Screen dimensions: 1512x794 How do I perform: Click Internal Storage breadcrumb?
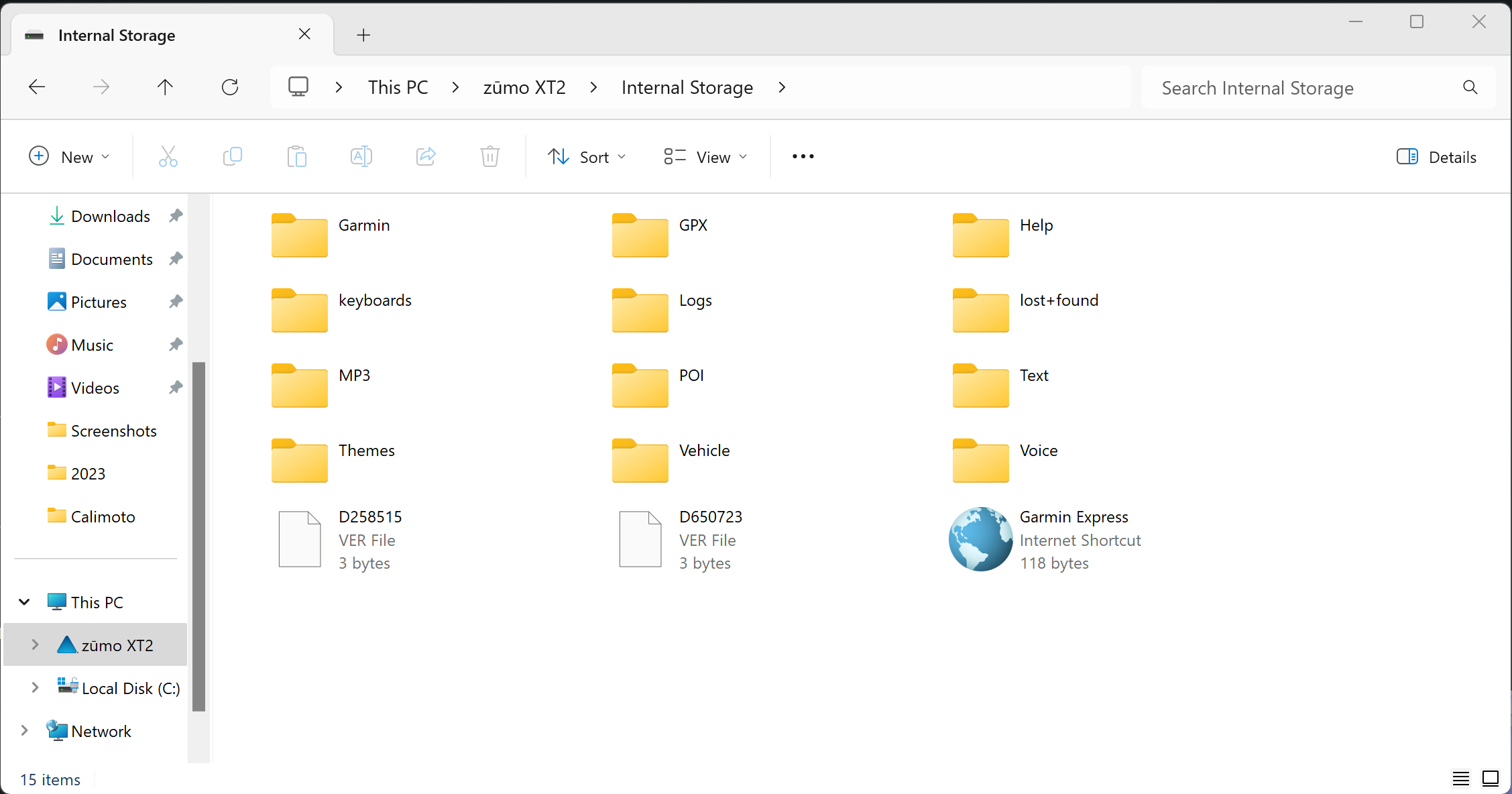(687, 87)
